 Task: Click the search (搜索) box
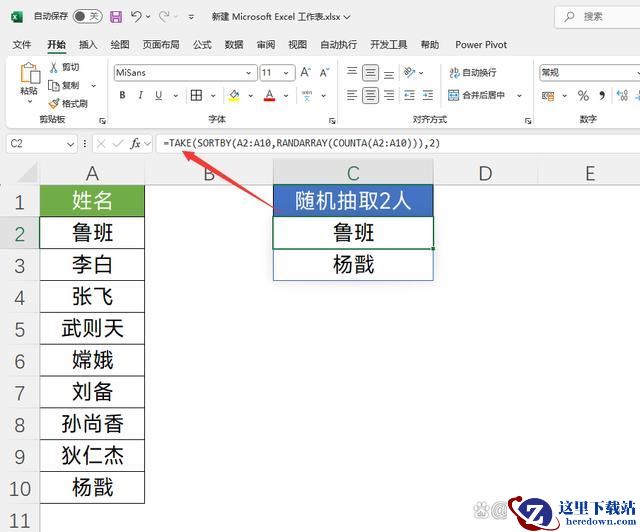tap(598, 17)
